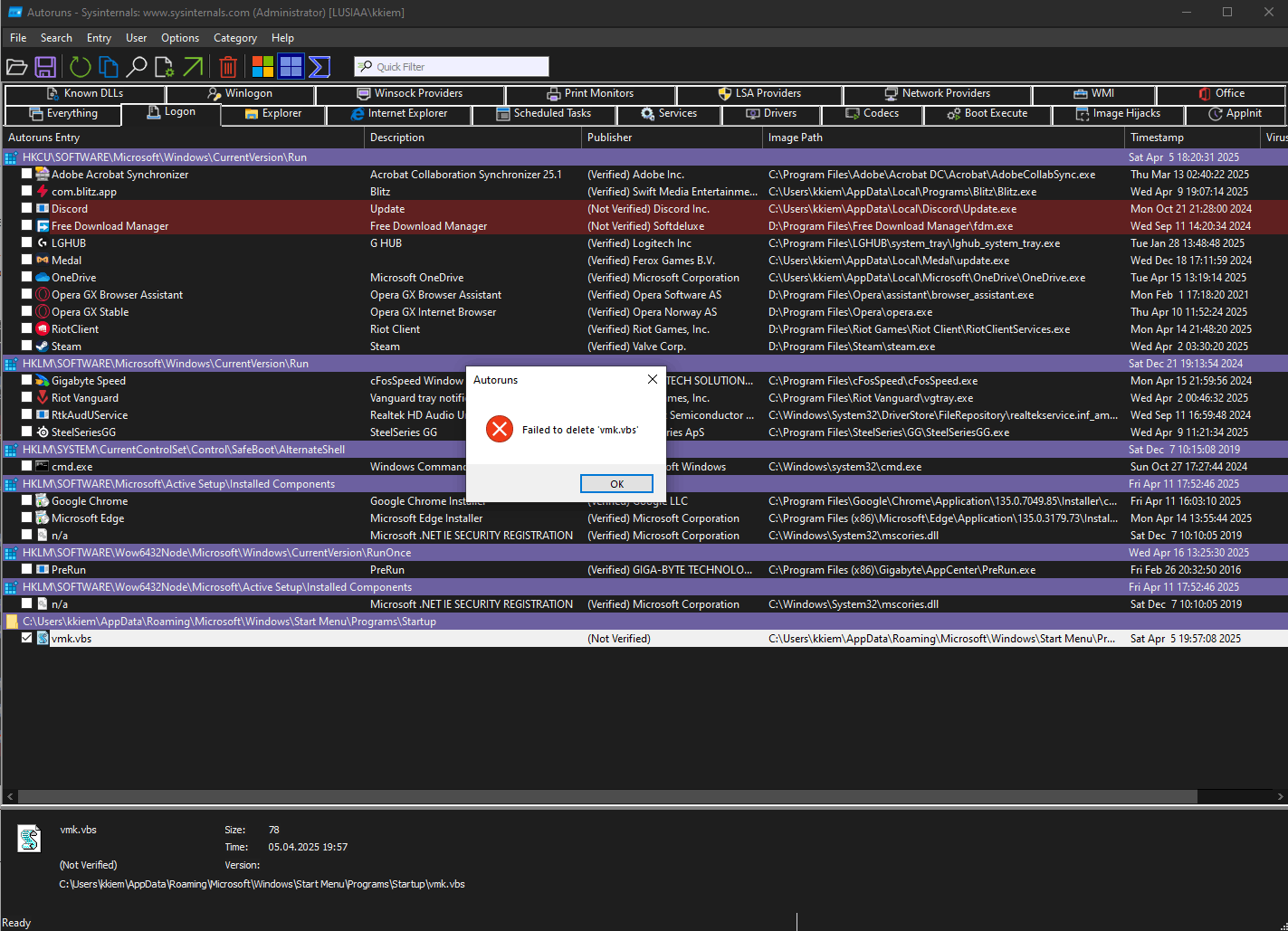The height and width of the screenshot is (931, 1288).
Task: Click the red Delete trash icon
Action: (228, 67)
